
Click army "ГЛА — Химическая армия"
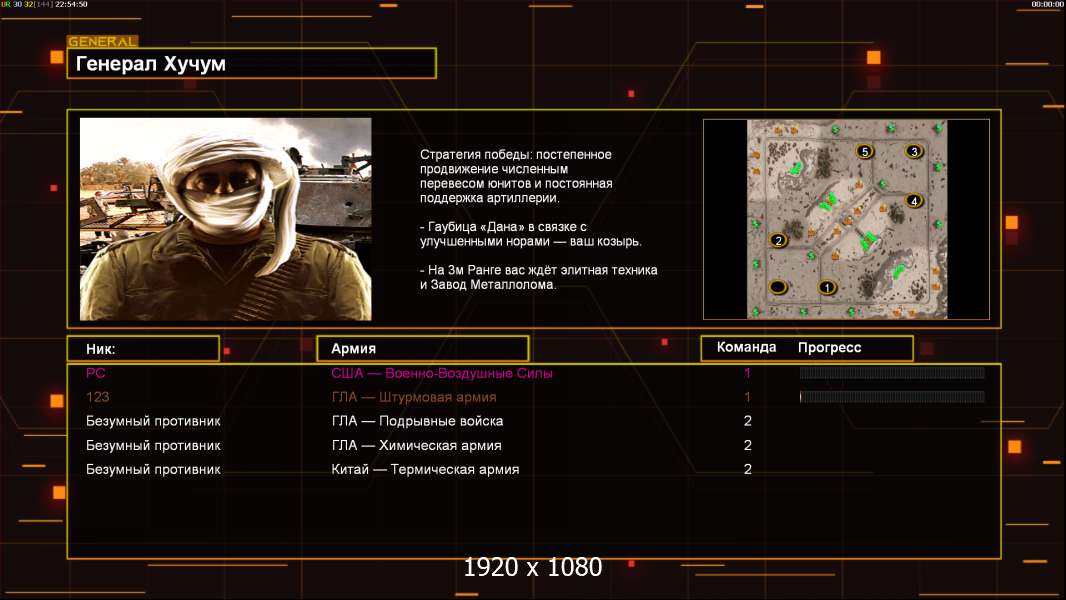416,446
